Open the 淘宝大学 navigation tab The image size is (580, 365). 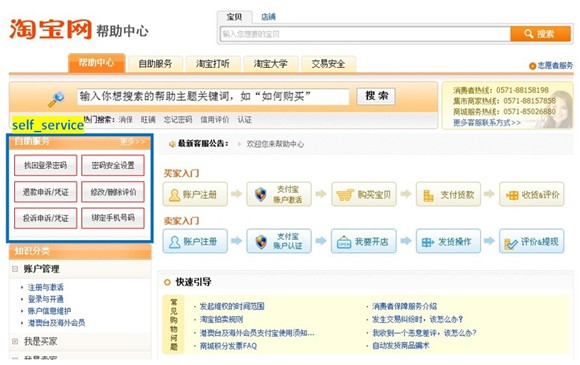[x=270, y=64]
